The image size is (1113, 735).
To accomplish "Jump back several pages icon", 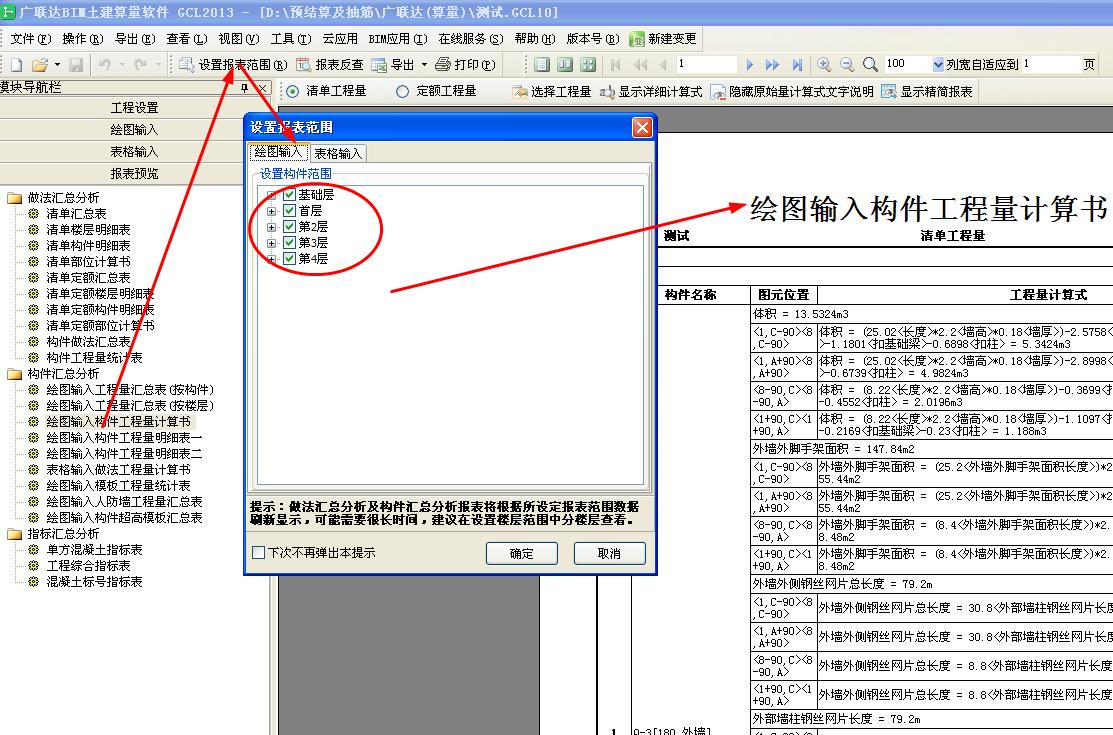I will tap(640, 65).
